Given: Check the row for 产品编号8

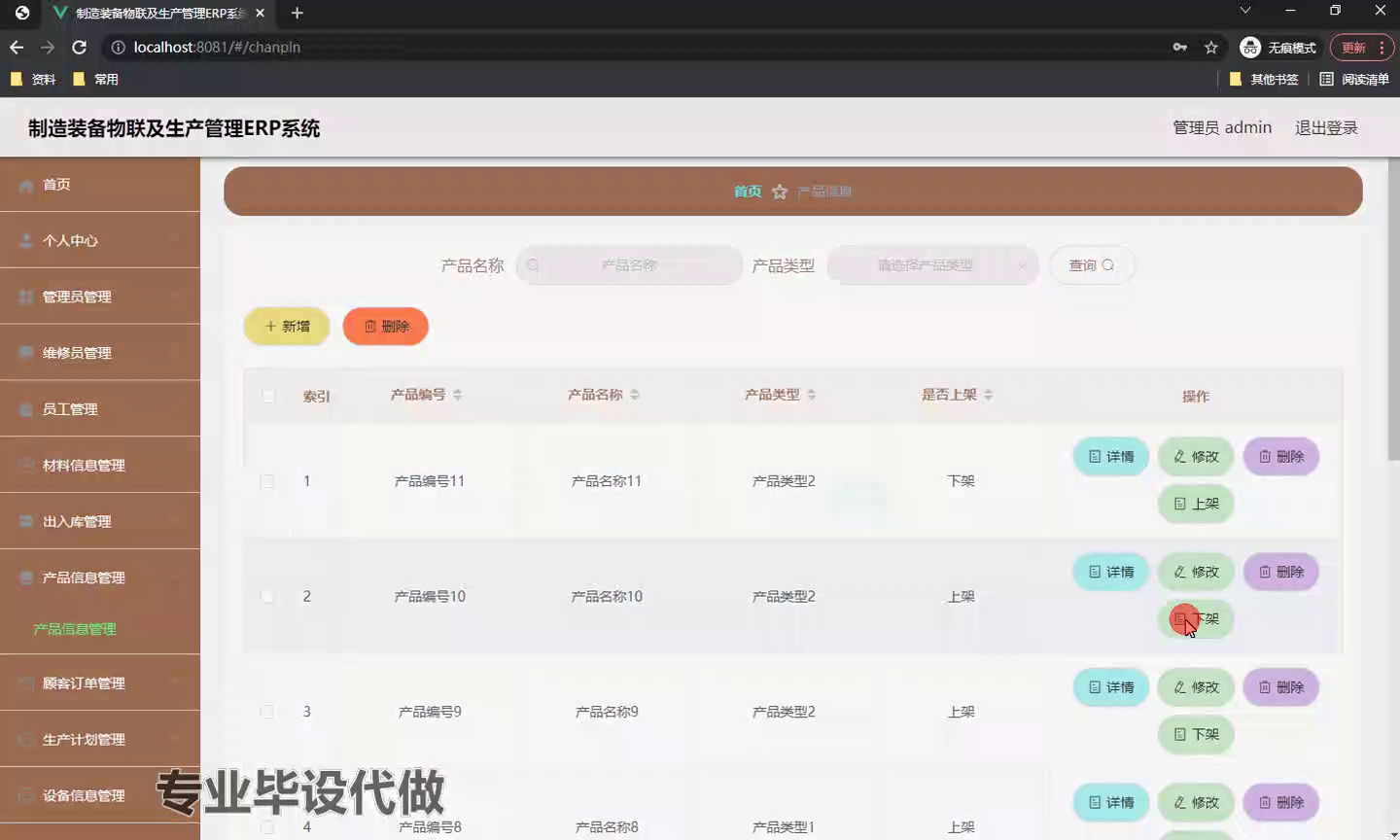Looking at the screenshot, I should click(267, 827).
